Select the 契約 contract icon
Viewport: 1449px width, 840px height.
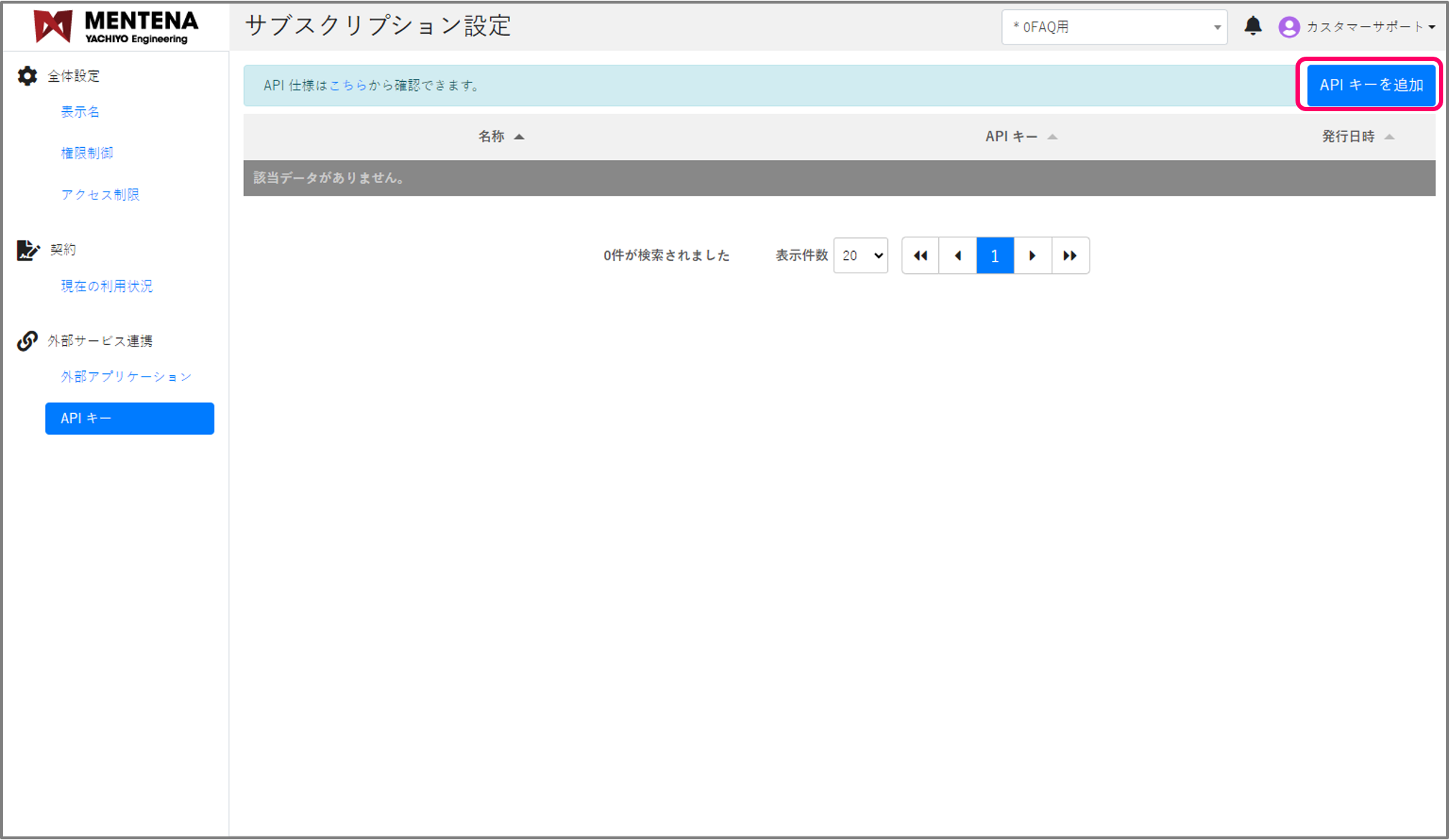coord(27,250)
